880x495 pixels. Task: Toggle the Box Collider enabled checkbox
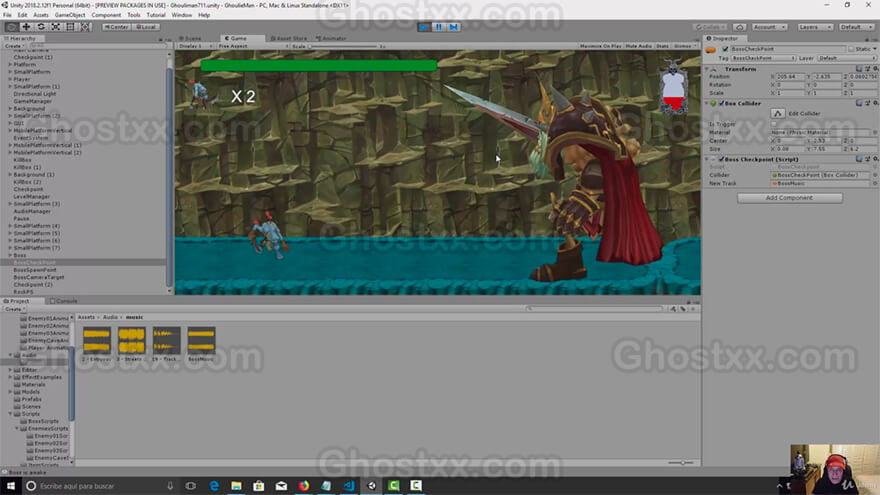(x=721, y=104)
